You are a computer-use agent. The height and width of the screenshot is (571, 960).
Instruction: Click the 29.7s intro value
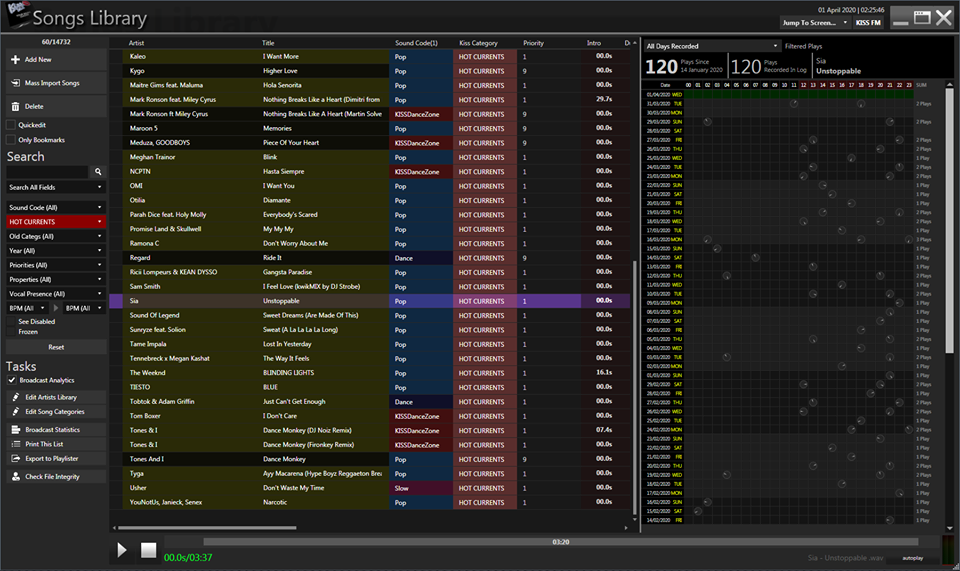coord(604,99)
